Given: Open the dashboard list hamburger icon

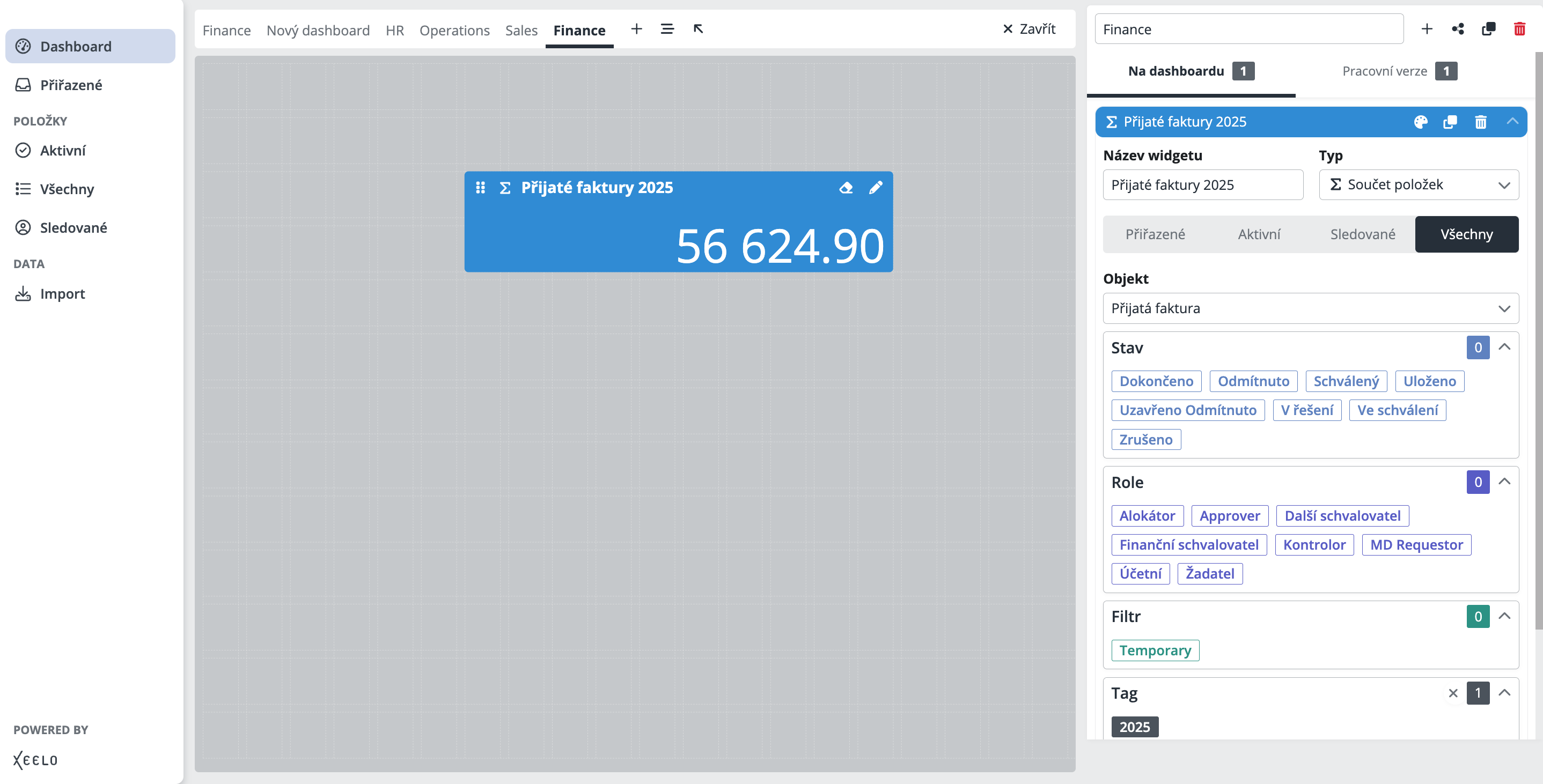Looking at the screenshot, I should (x=667, y=29).
